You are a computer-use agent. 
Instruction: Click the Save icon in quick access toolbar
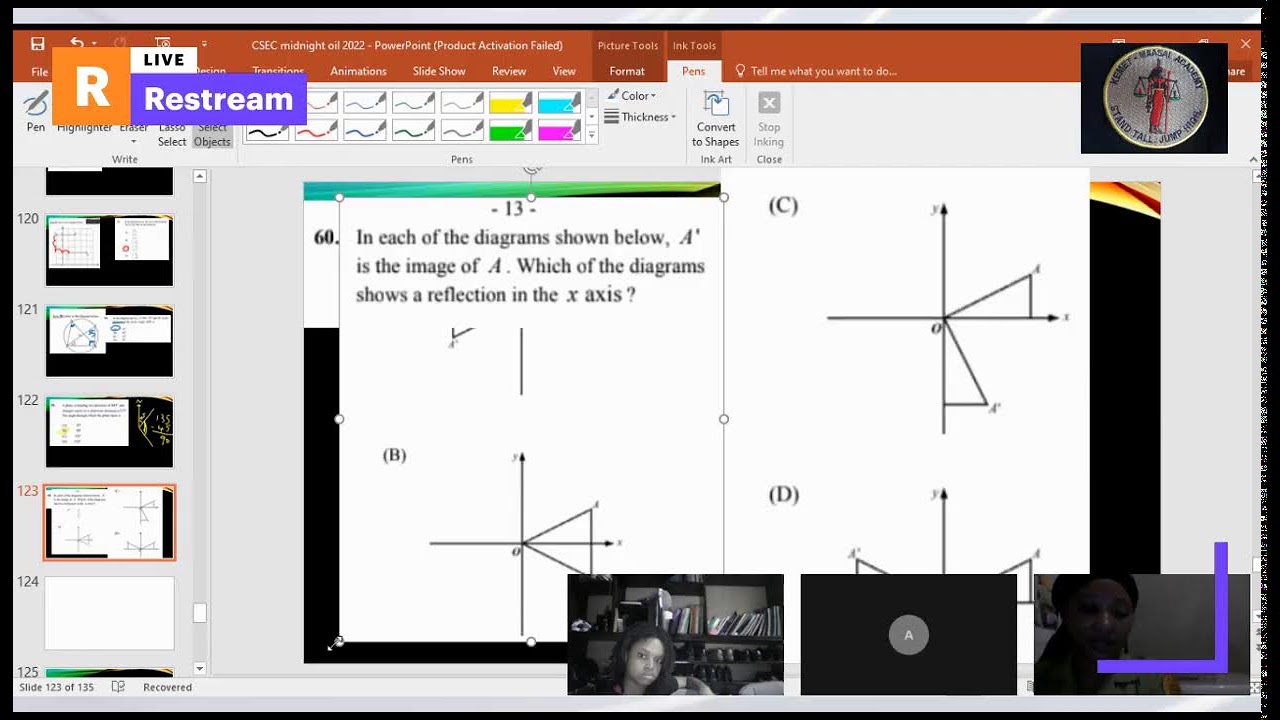pyautogui.click(x=38, y=44)
